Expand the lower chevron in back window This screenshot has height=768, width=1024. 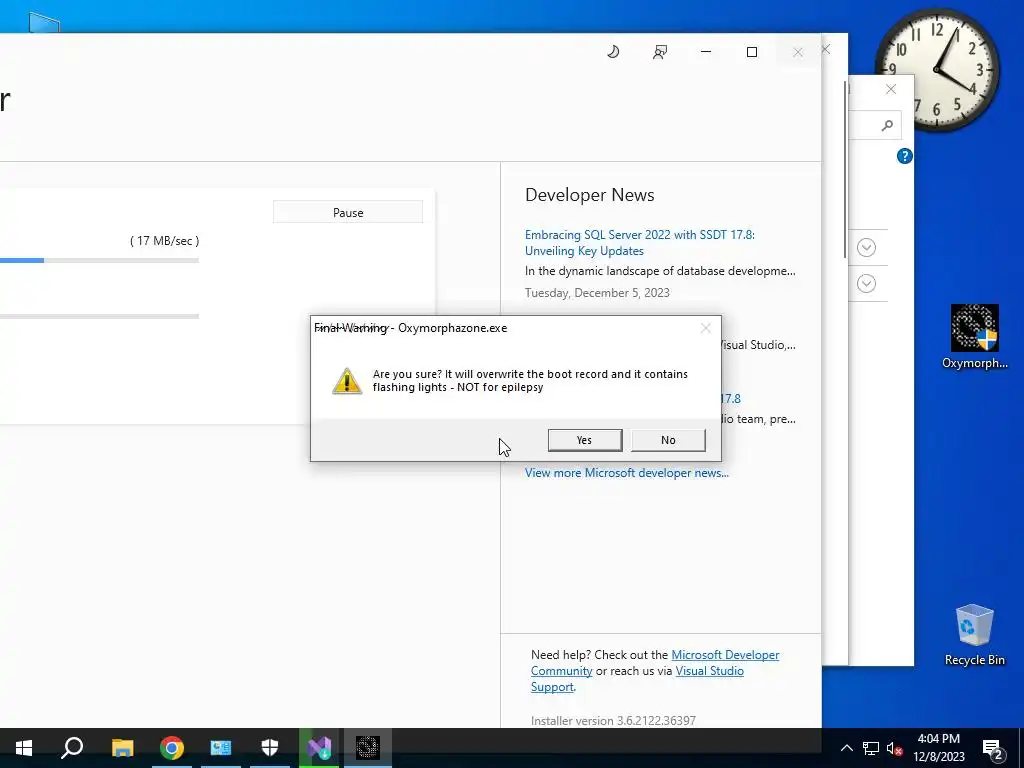(867, 283)
